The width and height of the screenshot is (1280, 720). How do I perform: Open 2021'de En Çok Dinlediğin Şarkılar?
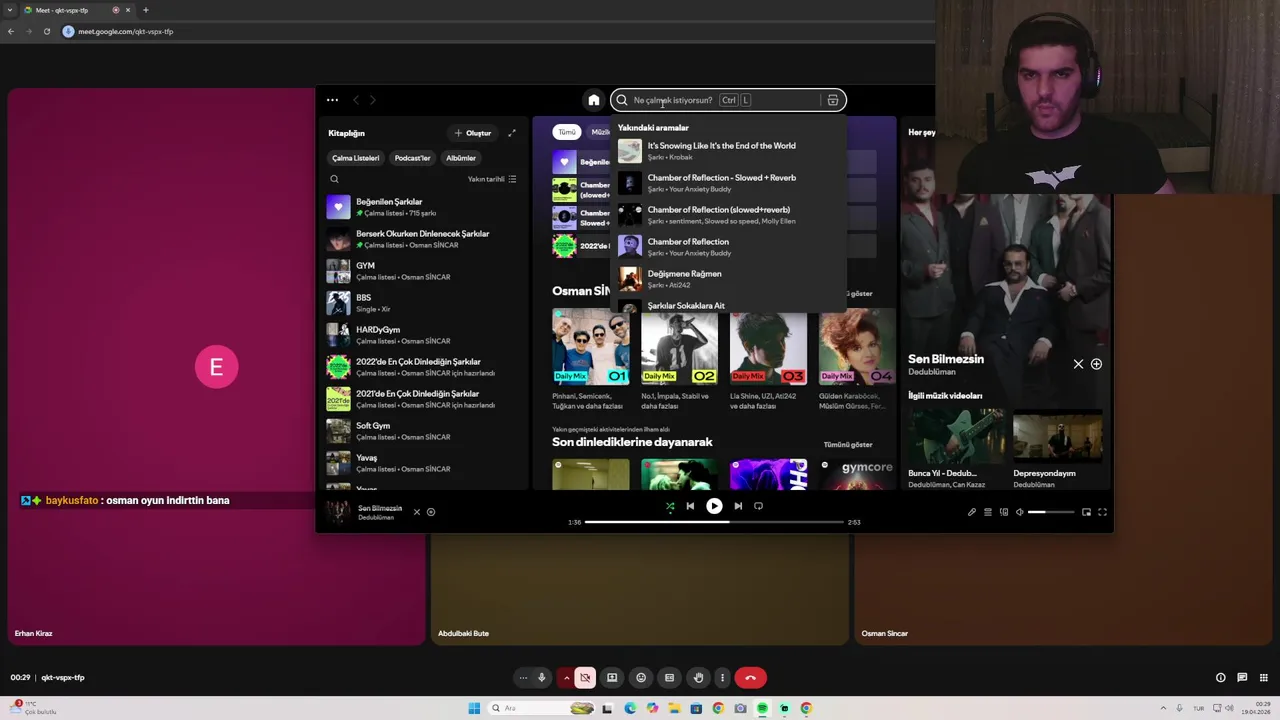pos(422,399)
